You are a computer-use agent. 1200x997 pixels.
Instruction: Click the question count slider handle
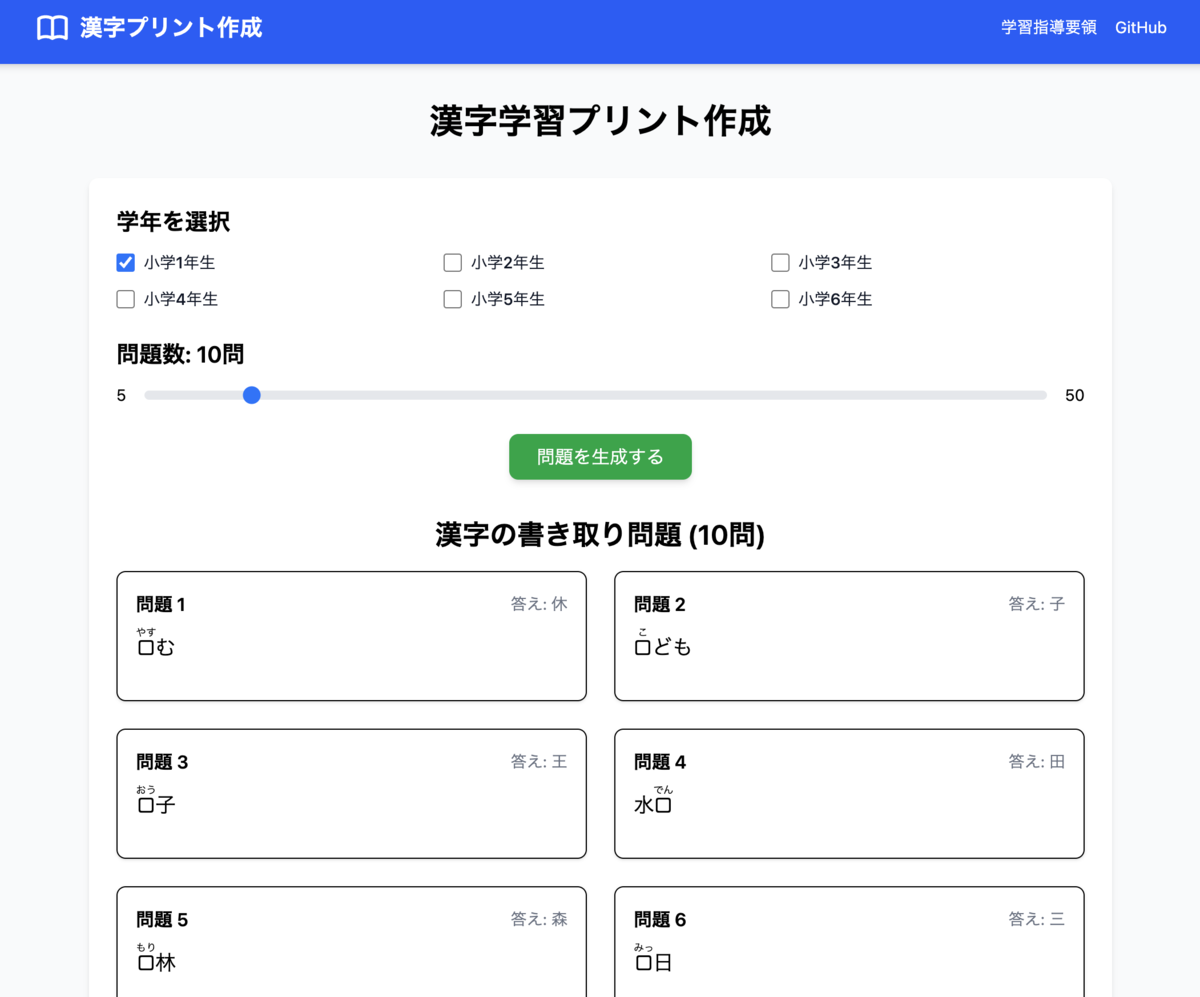tap(251, 395)
